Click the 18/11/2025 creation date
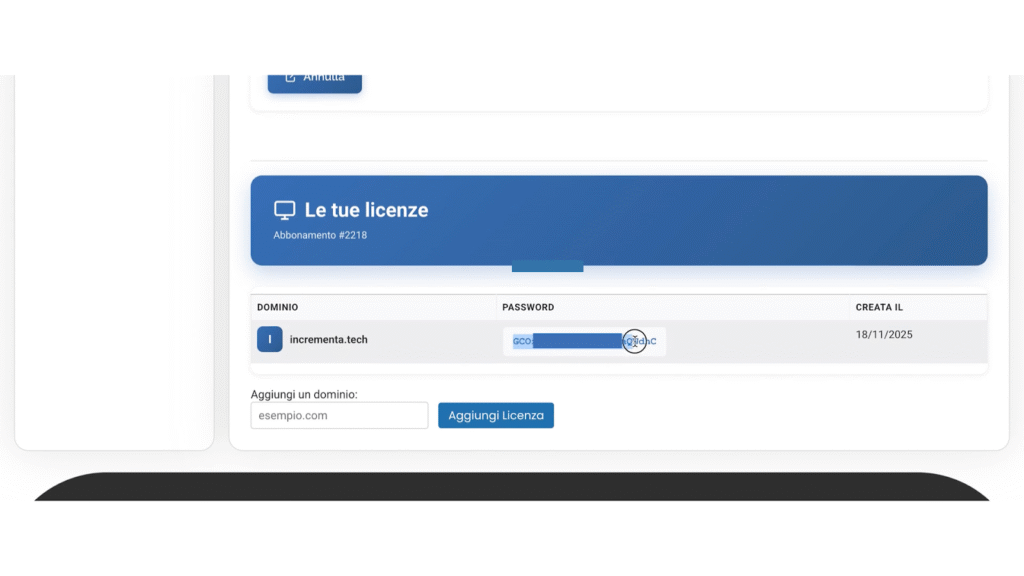 click(x=884, y=335)
